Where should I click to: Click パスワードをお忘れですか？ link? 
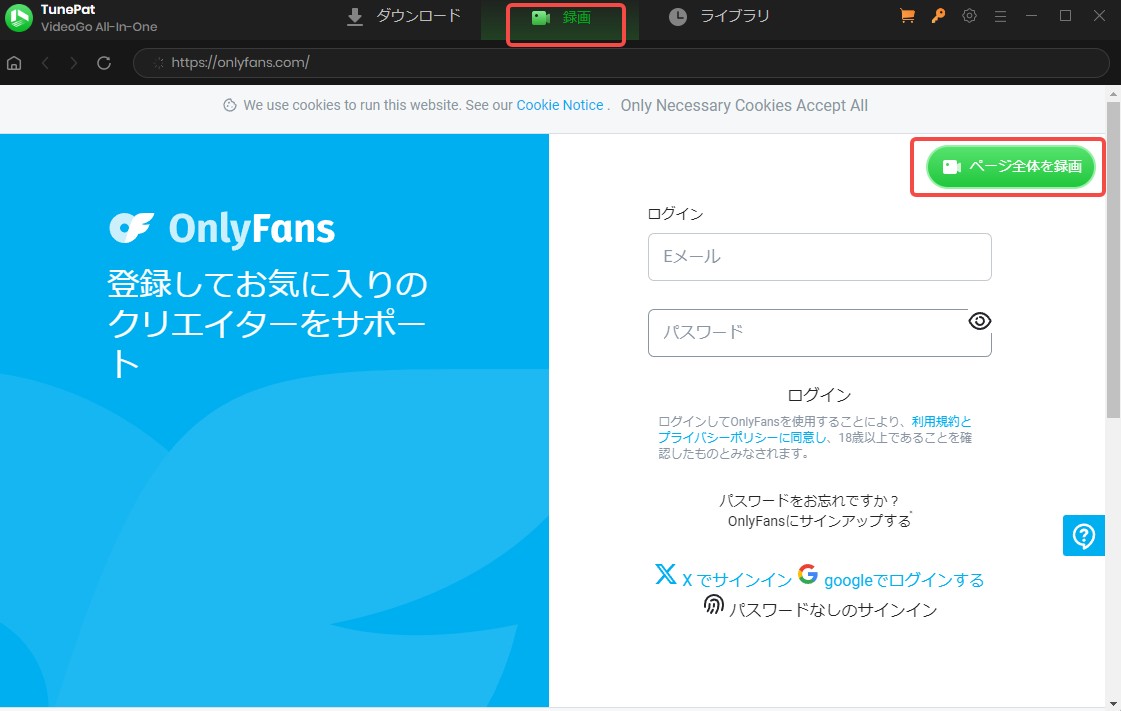pyautogui.click(x=809, y=500)
